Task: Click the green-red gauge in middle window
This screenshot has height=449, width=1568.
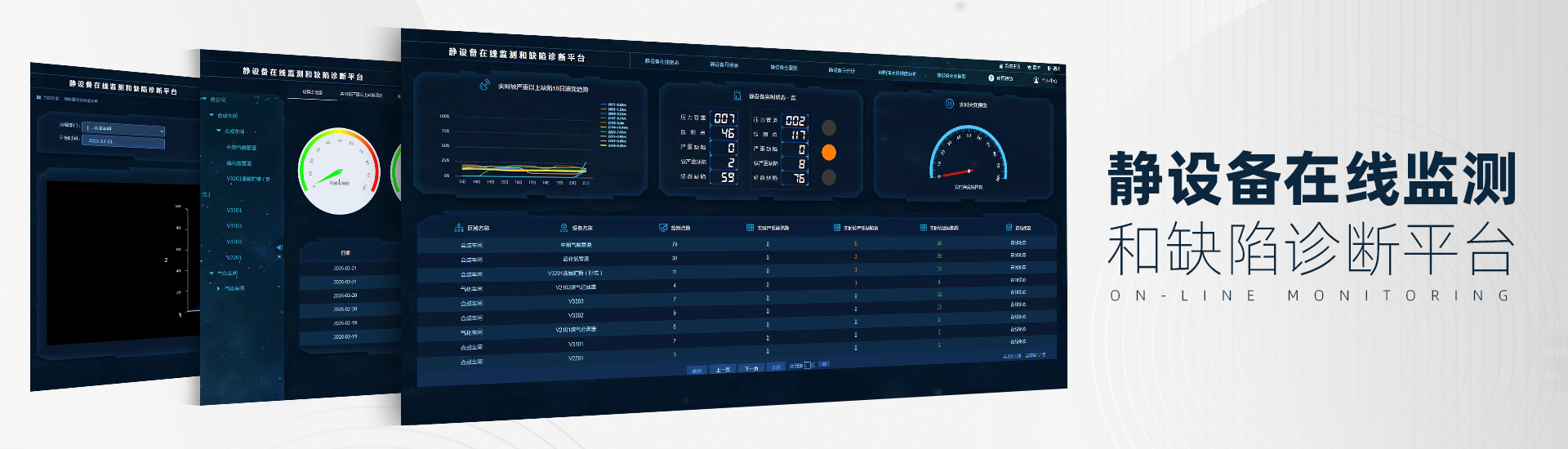Action: click(x=339, y=171)
